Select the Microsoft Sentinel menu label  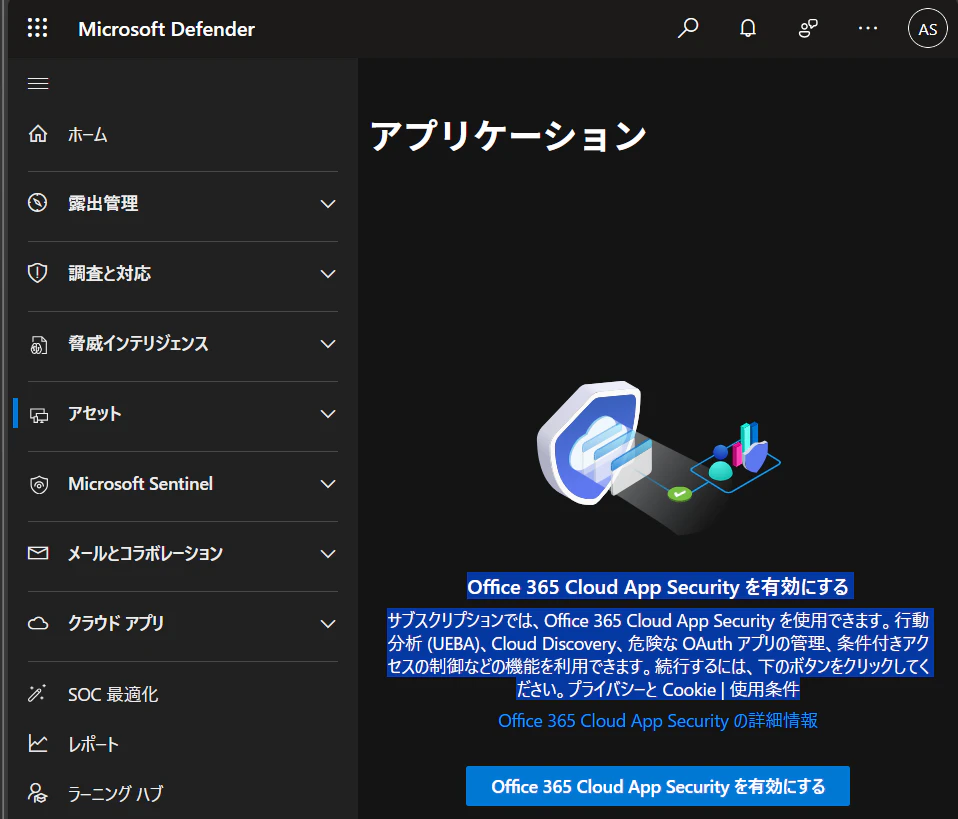pyautogui.click(x=140, y=483)
